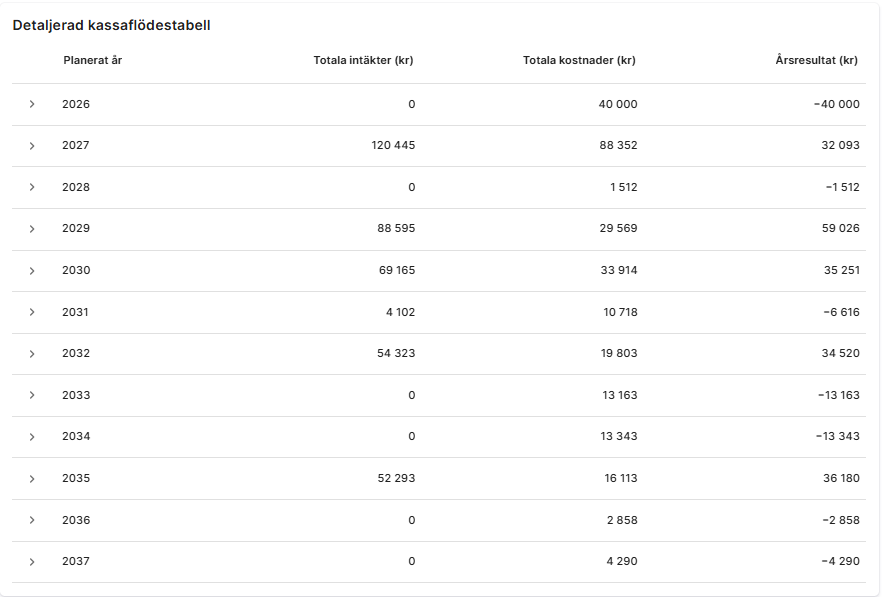Expand the 2032 row chevron
This screenshot has height=597, width=882.
click(x=32, y=353)
